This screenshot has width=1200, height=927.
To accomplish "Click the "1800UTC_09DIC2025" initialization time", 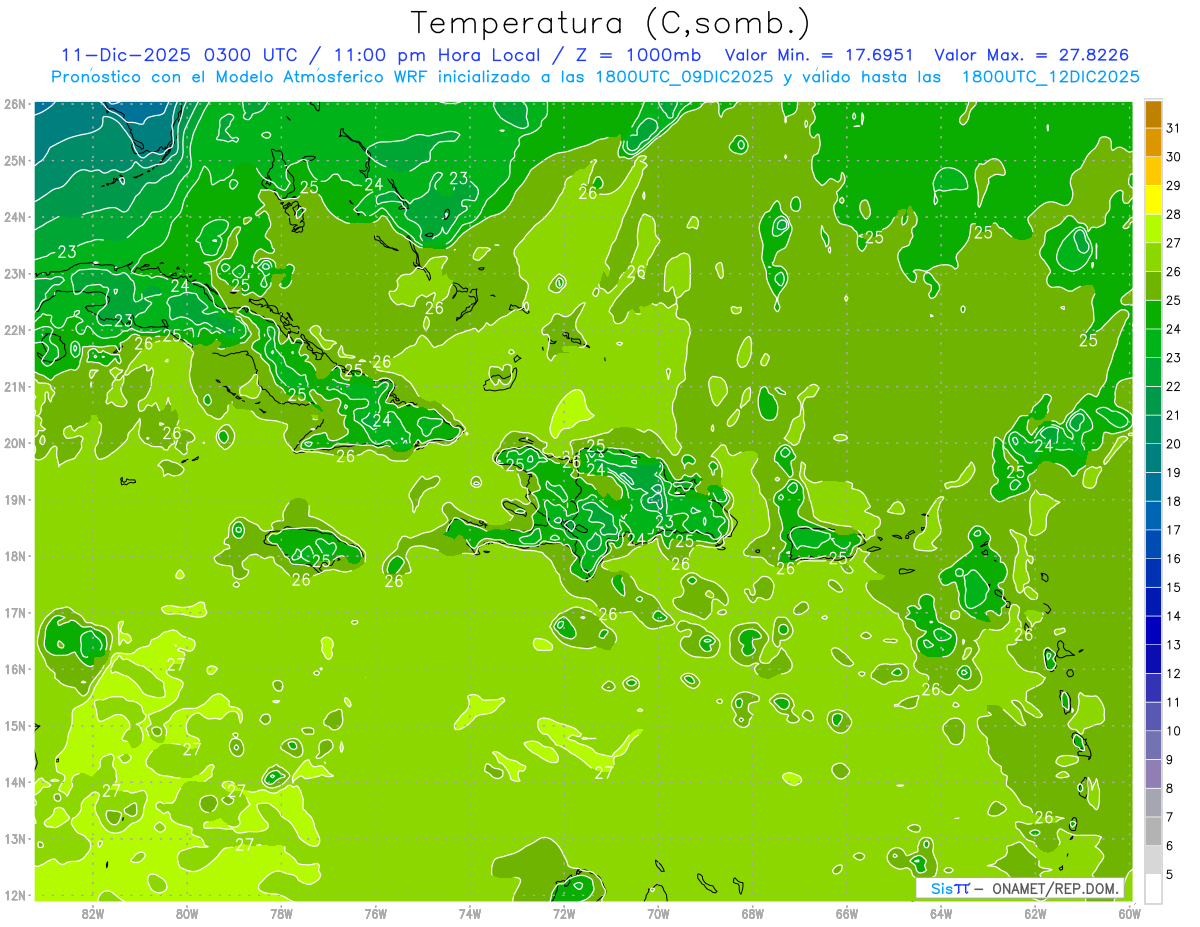I will 684,77.
